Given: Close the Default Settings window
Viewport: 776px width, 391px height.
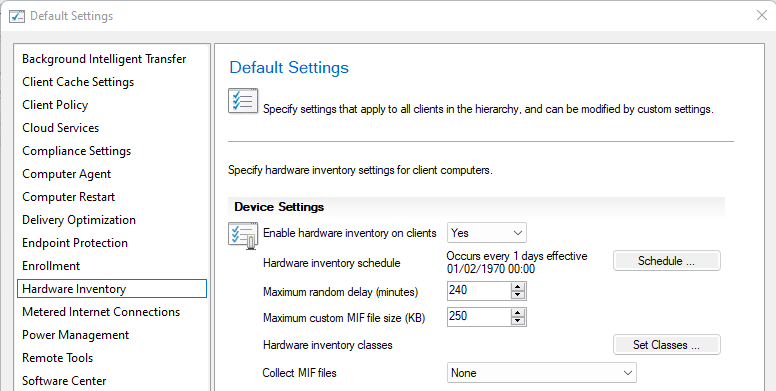Looking at the screenshot, I should (762, 16).
